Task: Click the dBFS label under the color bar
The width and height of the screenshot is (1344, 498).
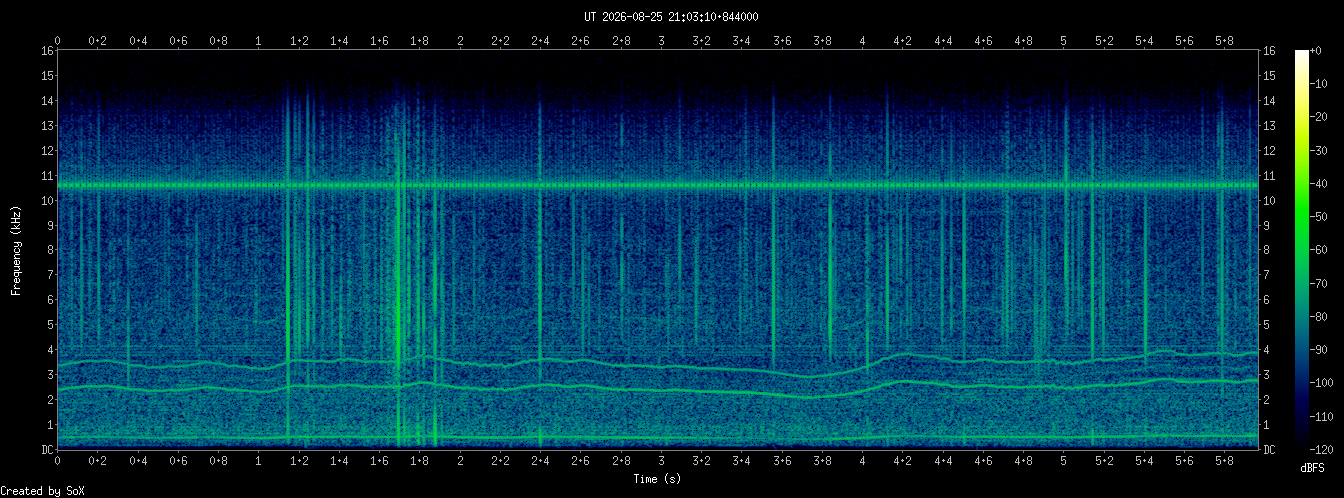Action: pyautogui.click(x=1313, y=468)
